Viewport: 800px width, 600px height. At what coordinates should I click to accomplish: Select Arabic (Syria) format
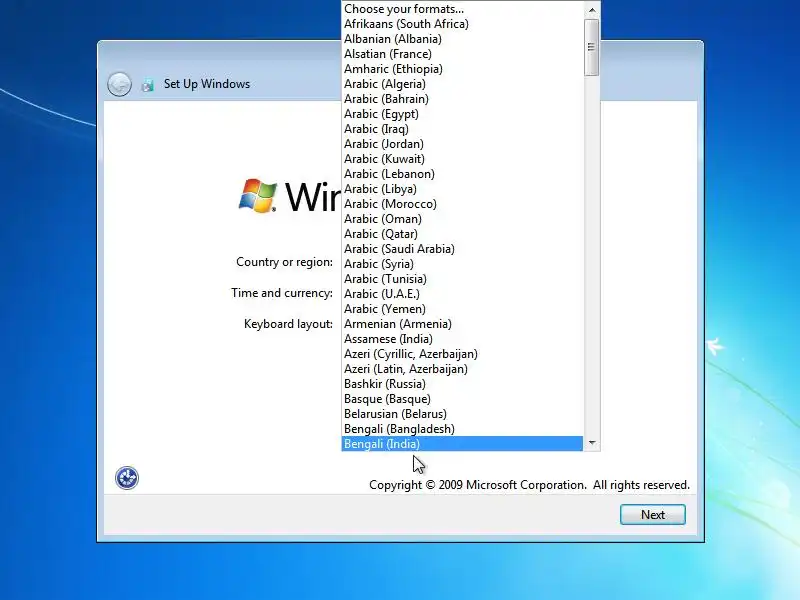pyautogui.click(x=462, y=264)
